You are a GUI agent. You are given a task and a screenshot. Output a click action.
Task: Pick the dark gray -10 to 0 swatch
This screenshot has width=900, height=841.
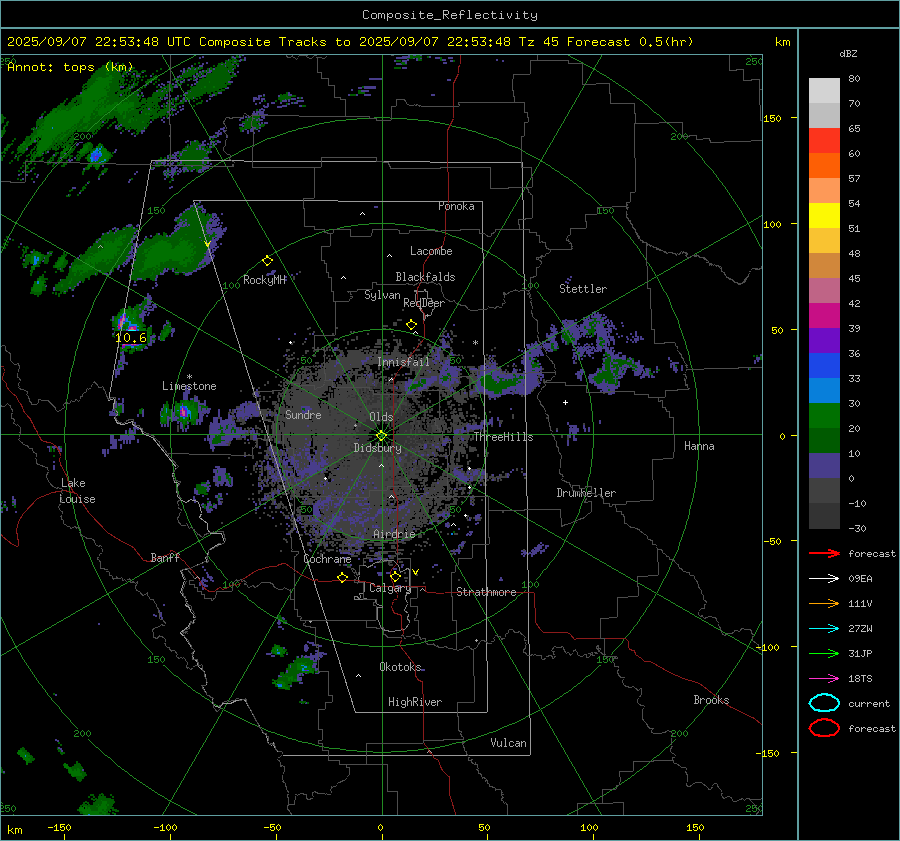824,490
